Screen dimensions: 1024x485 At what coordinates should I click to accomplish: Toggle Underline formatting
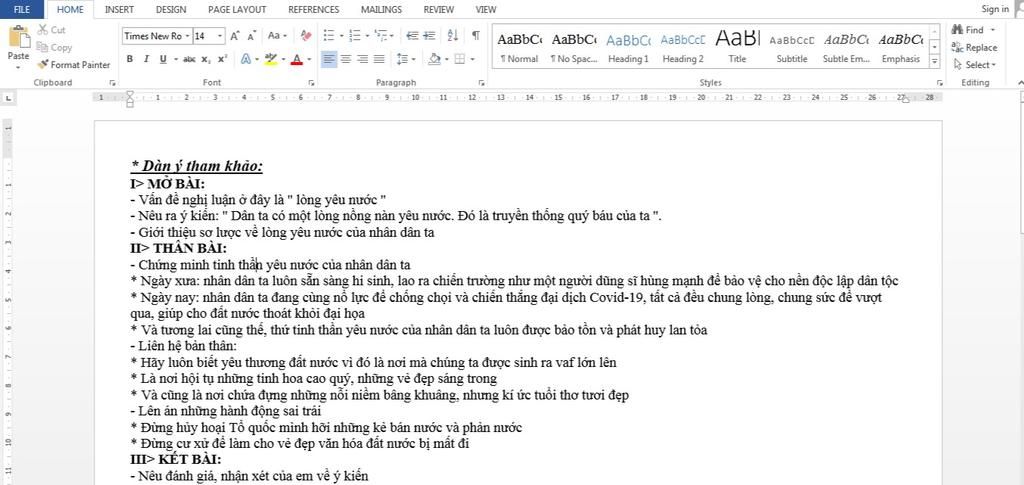163,59
